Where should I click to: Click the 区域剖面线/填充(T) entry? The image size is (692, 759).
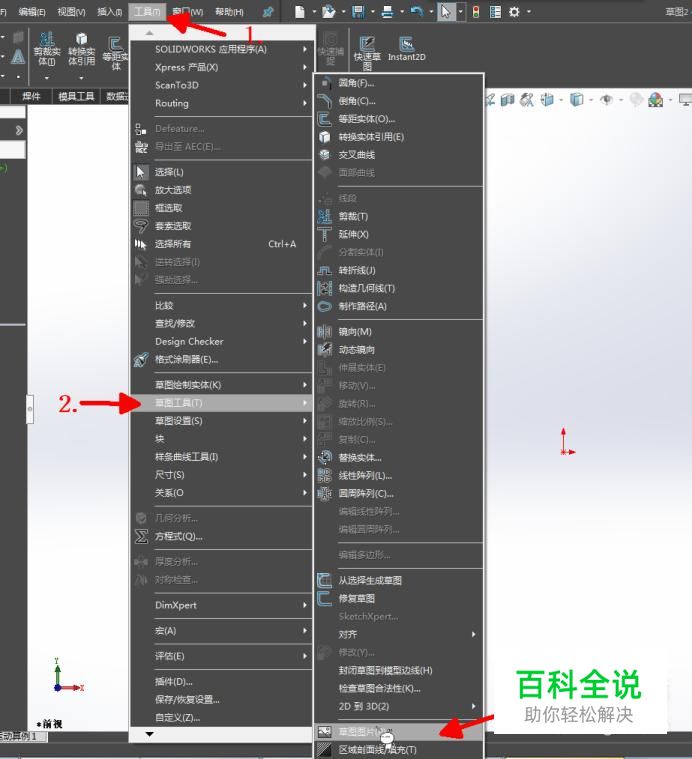point(399,749)
